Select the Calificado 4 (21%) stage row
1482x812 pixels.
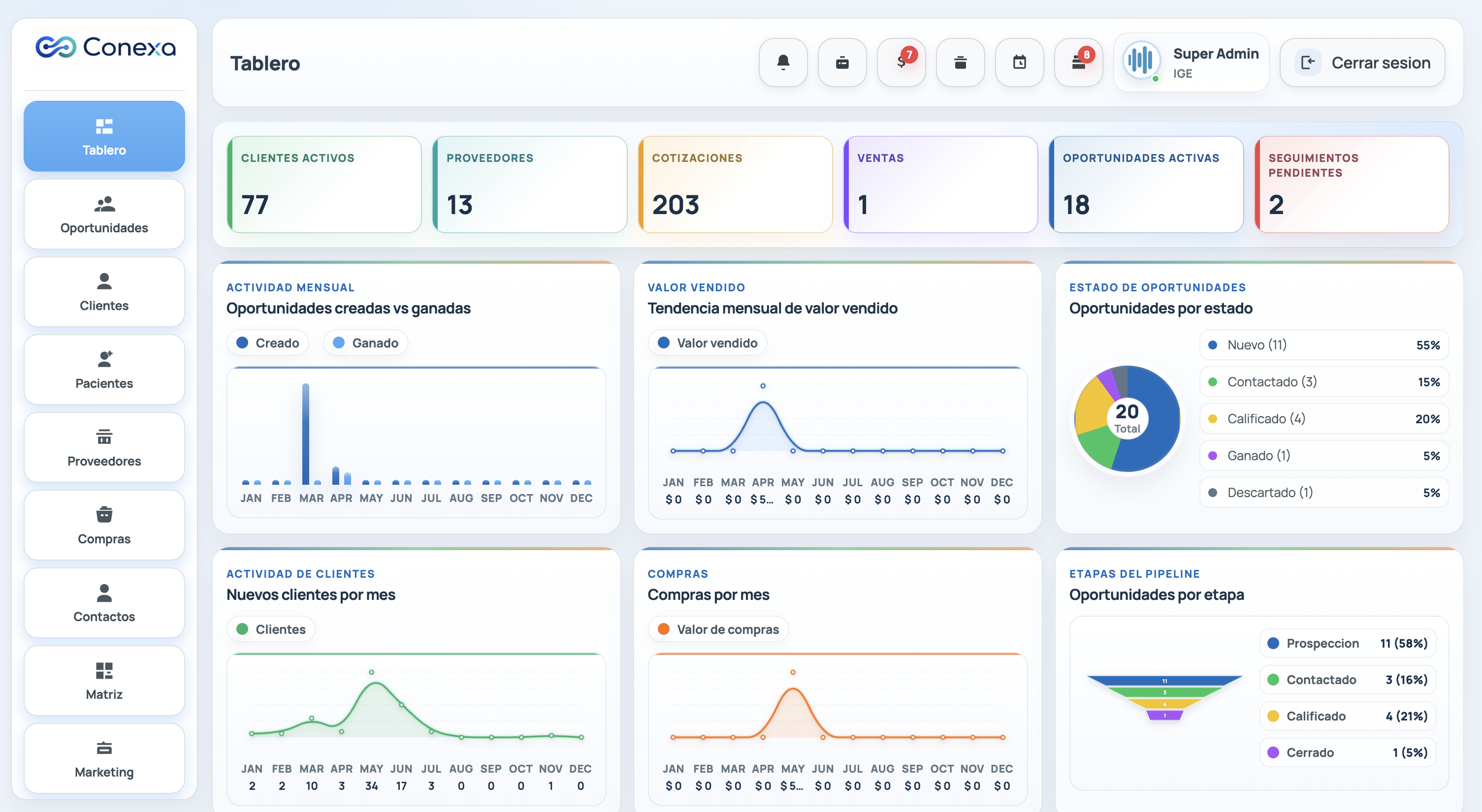(1348, 716)
